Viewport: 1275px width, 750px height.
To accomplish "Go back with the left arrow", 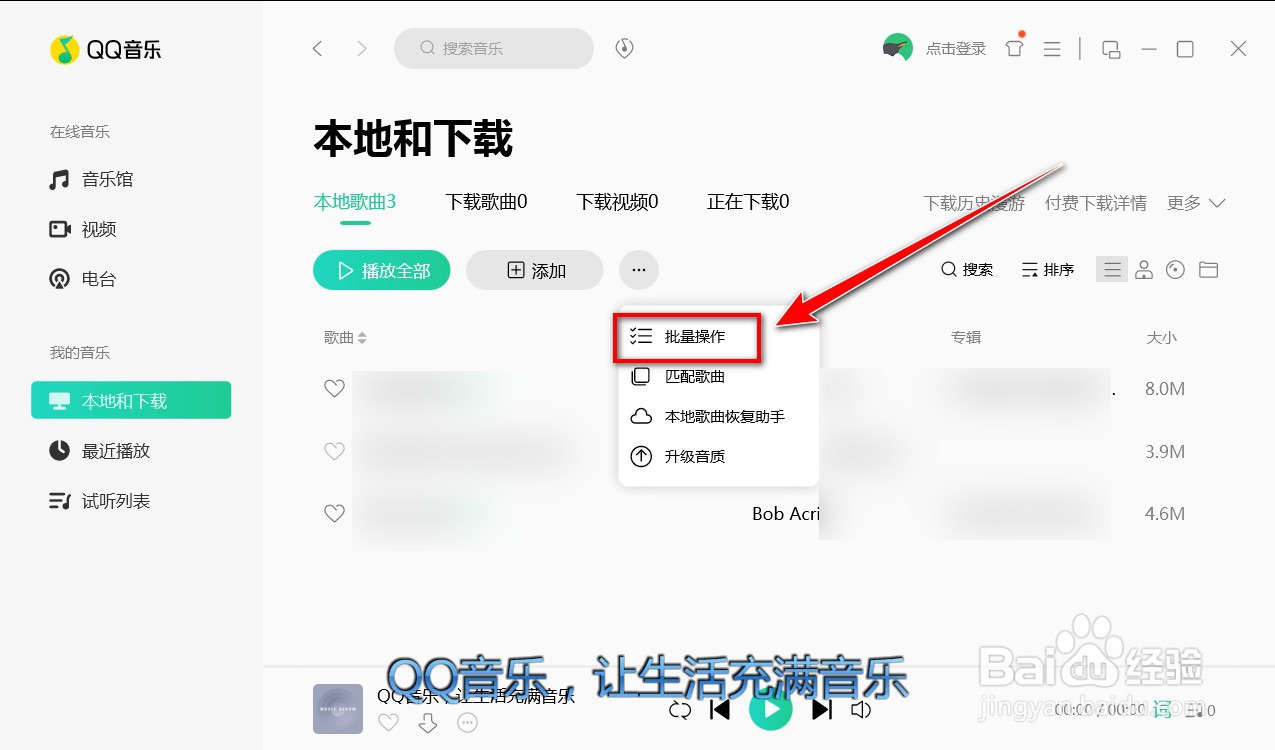I will (318, 48).
